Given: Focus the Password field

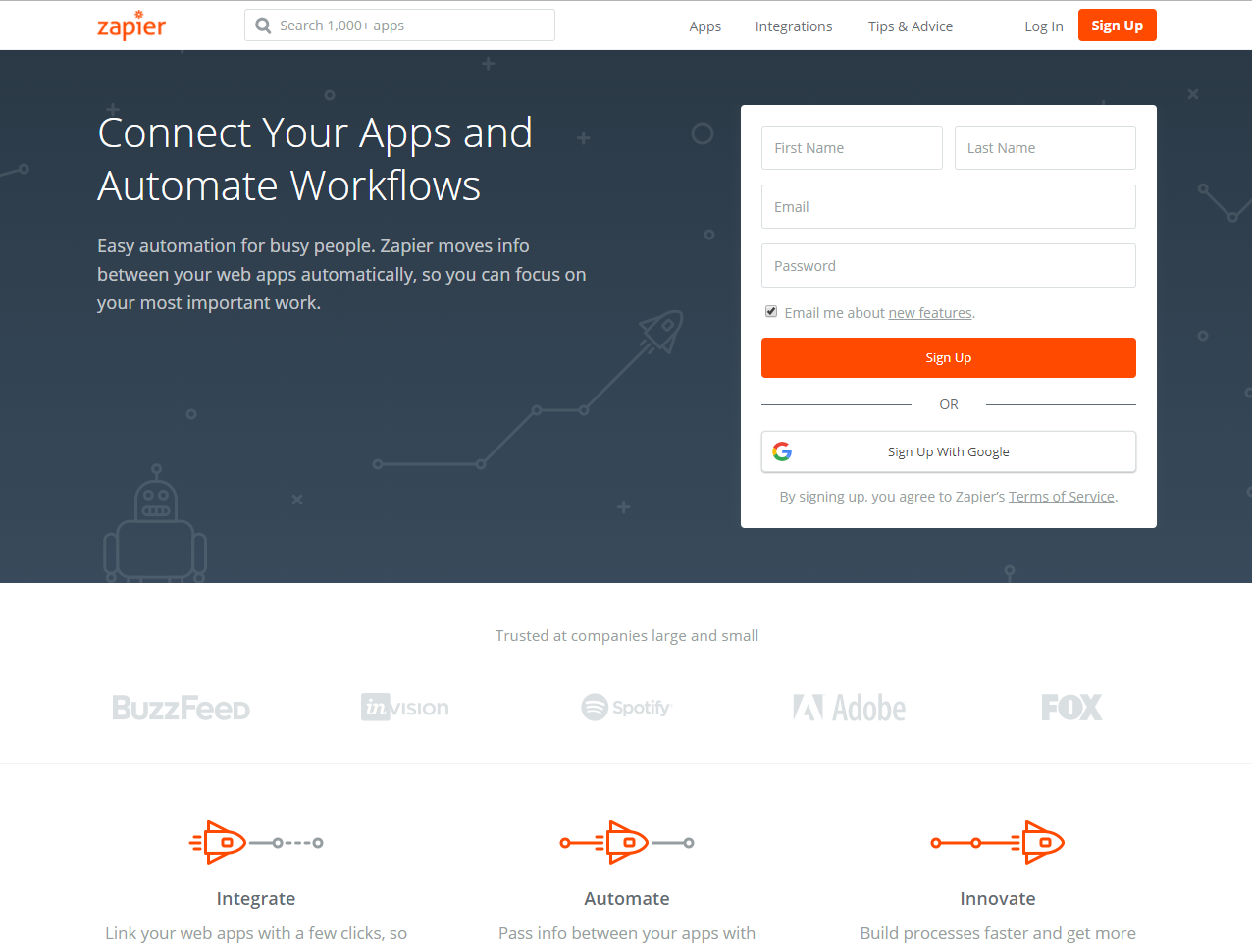Looking at the screenshot, I should (949, 265).
